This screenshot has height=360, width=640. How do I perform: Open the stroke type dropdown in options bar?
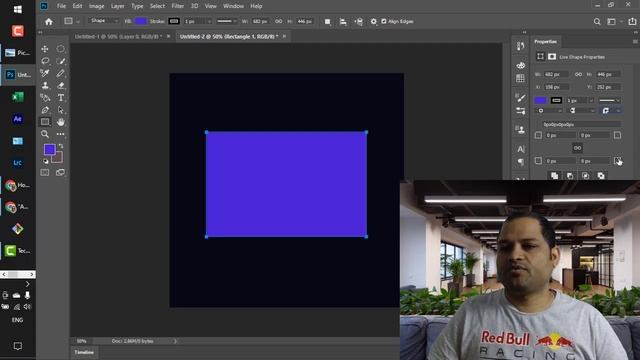(x=227, y=22)
